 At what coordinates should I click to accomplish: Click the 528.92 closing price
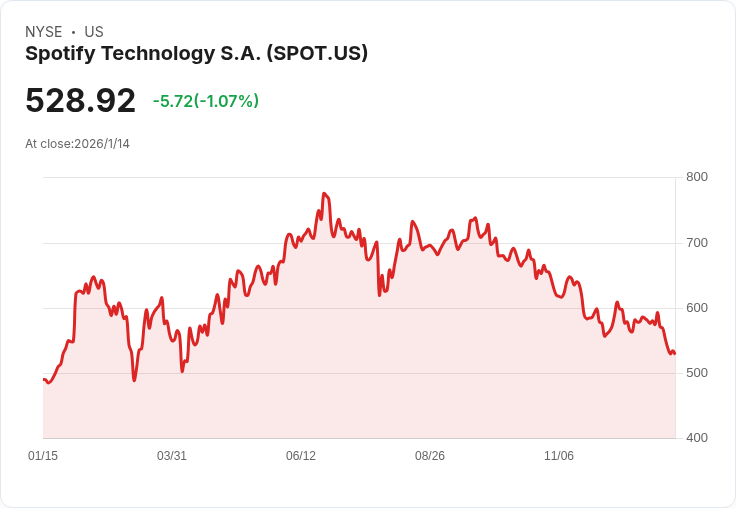click(80, 100)
